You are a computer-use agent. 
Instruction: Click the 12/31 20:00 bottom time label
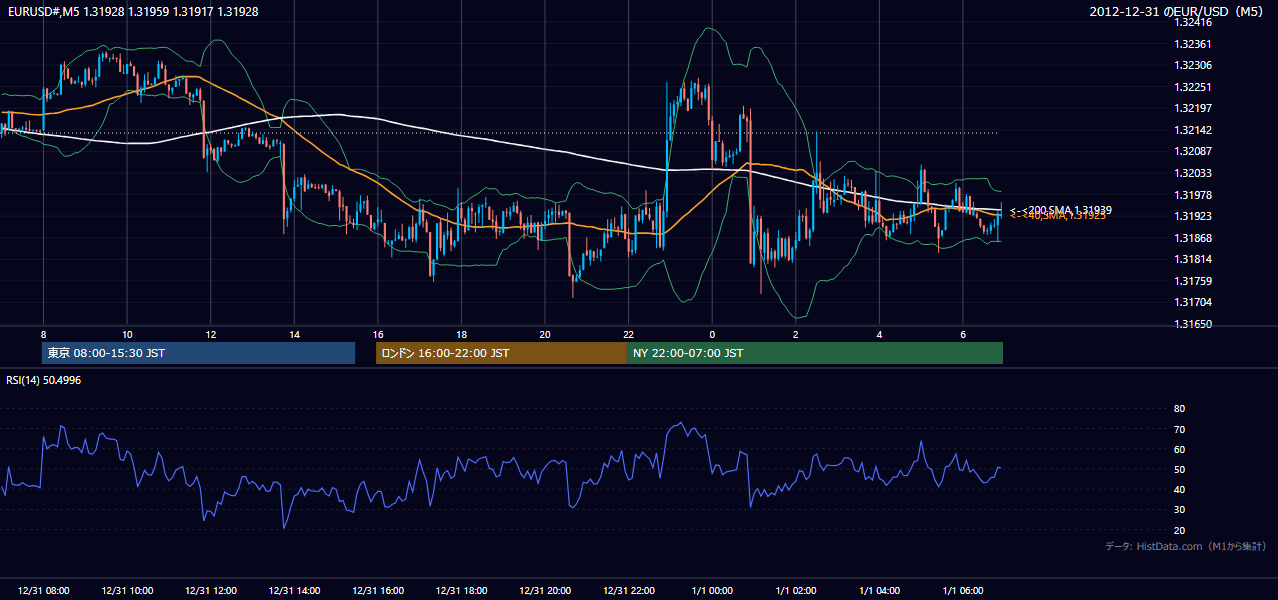point(545,591)
